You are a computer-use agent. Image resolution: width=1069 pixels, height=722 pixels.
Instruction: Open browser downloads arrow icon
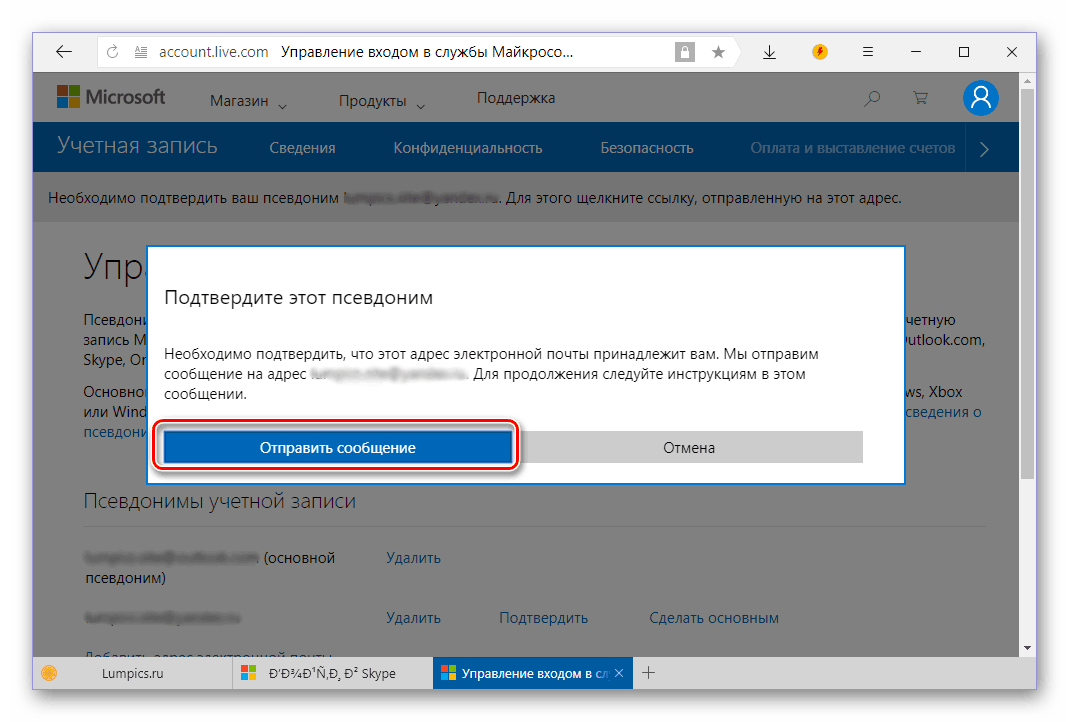(x=769, y=52)
